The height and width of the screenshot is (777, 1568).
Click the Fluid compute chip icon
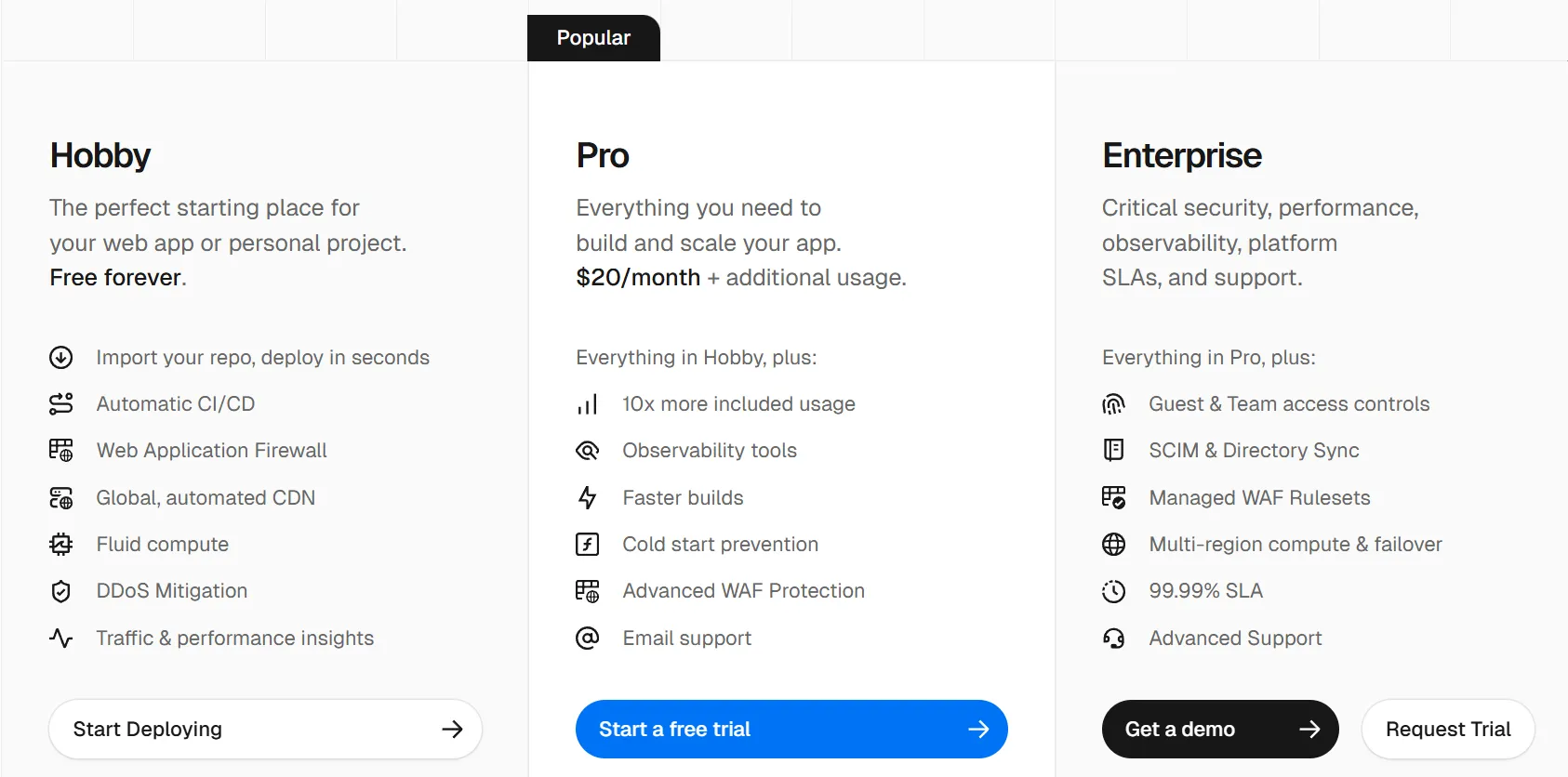click(61, 545)
